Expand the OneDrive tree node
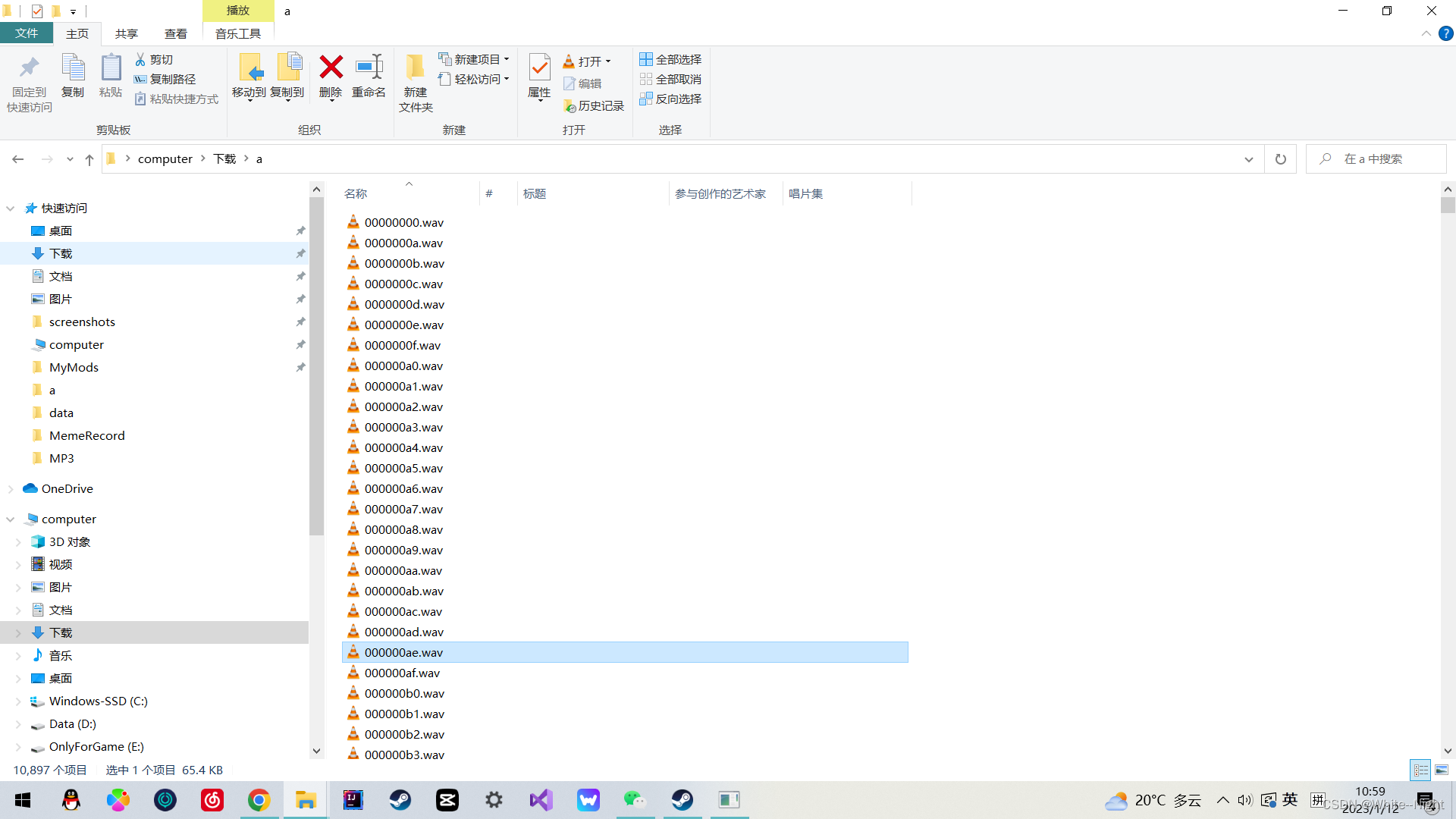The width and height of the screenshot is (1456, 819). [11, 489]
